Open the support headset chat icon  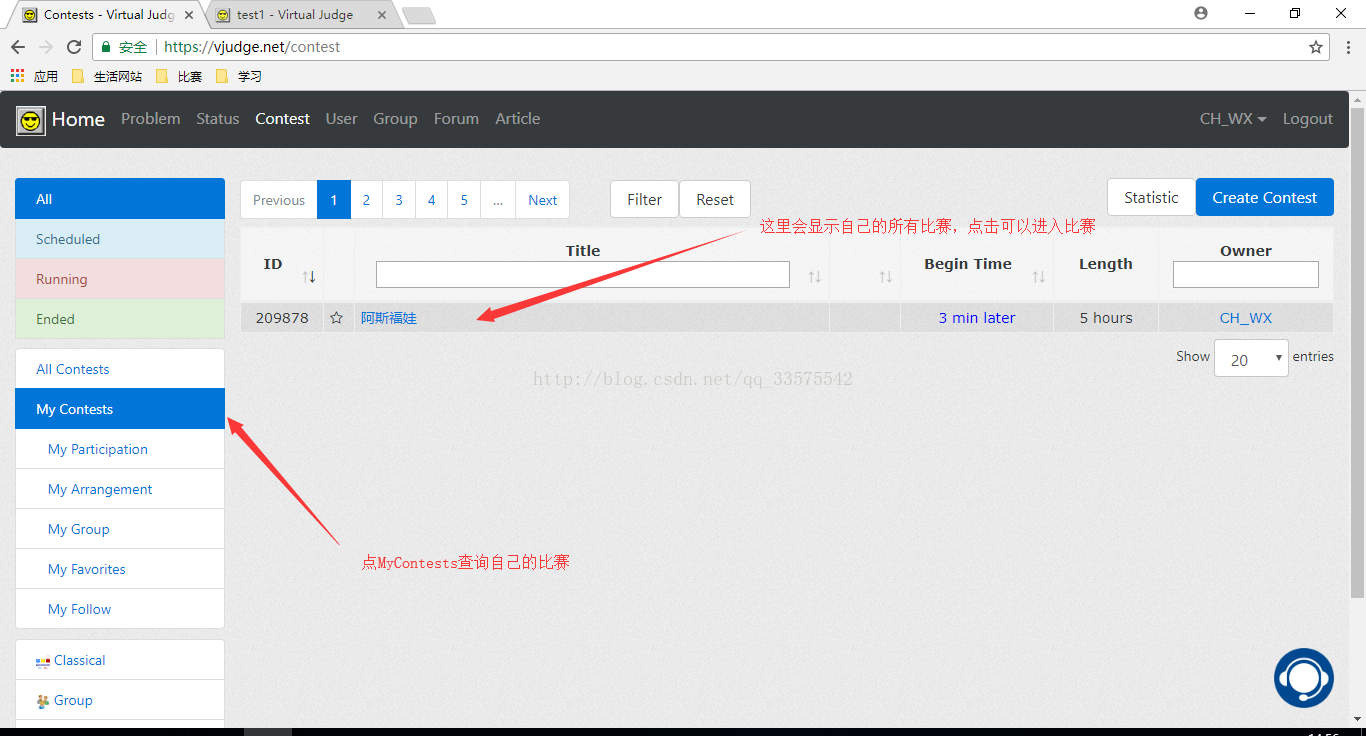coord(1304,678)
